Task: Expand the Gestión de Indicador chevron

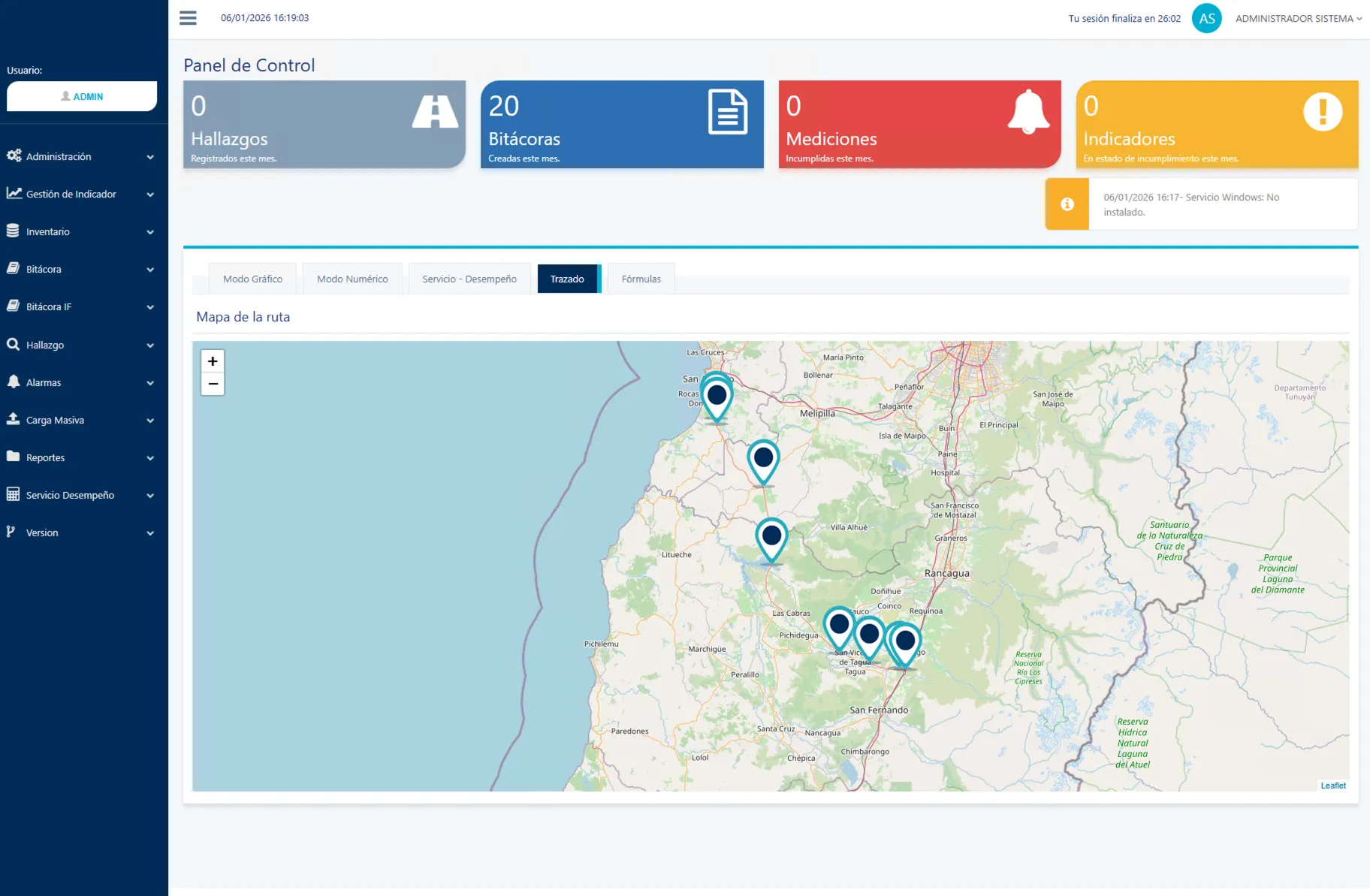Action: [x=150, y=195]
